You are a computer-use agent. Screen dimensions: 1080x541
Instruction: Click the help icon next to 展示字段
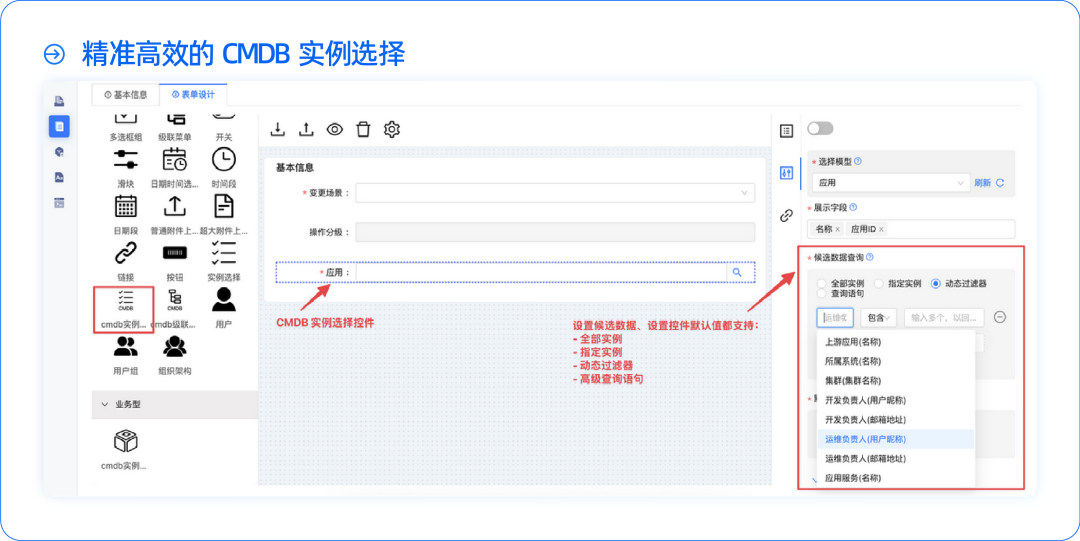pyautogui.click(x=854, y=207)
